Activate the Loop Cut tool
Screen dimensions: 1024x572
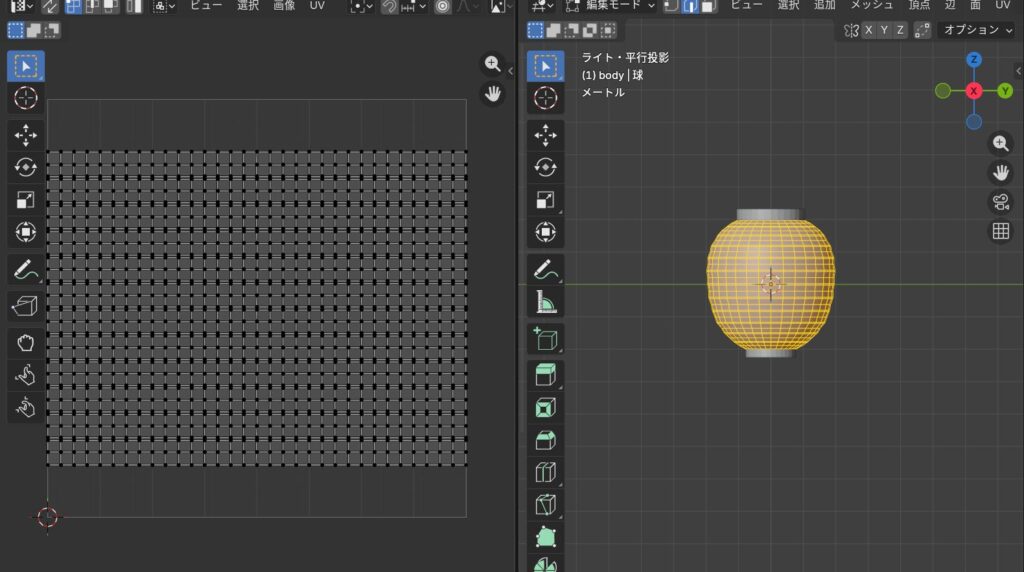pos(545,472)
